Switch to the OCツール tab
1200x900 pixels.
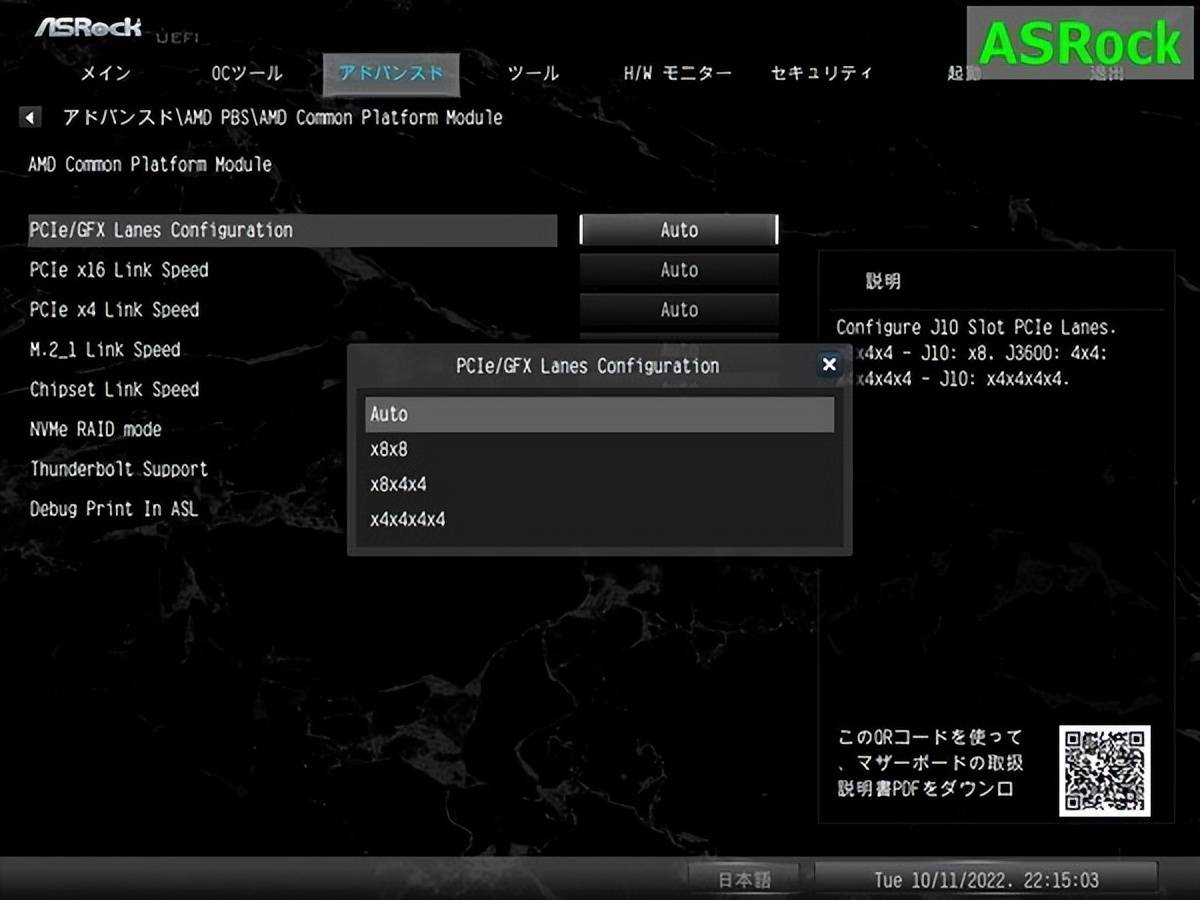247,73
